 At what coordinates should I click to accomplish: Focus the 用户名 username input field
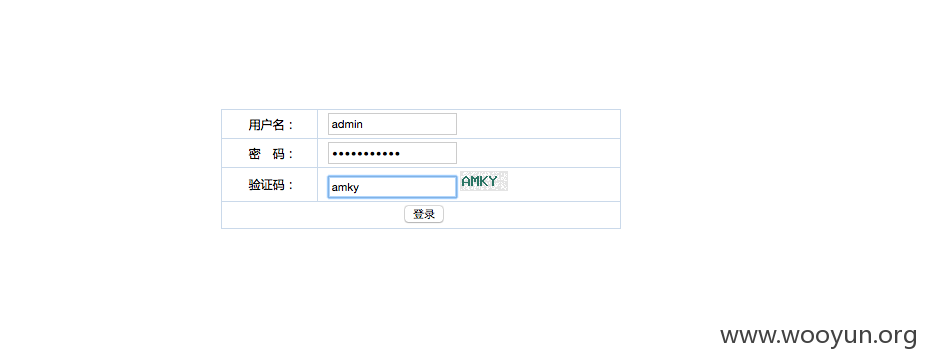click(x=392, y=124)
